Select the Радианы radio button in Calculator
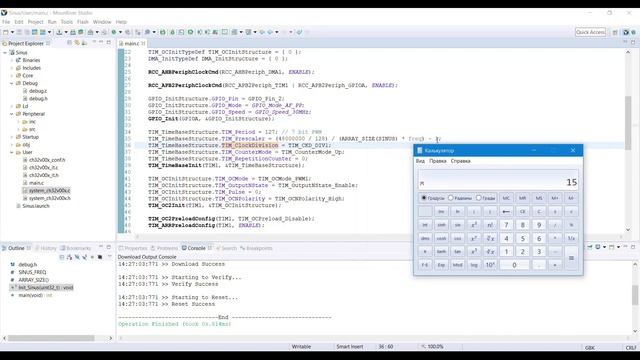The width and height of the screenshot is (640, 360). (451, 198)
